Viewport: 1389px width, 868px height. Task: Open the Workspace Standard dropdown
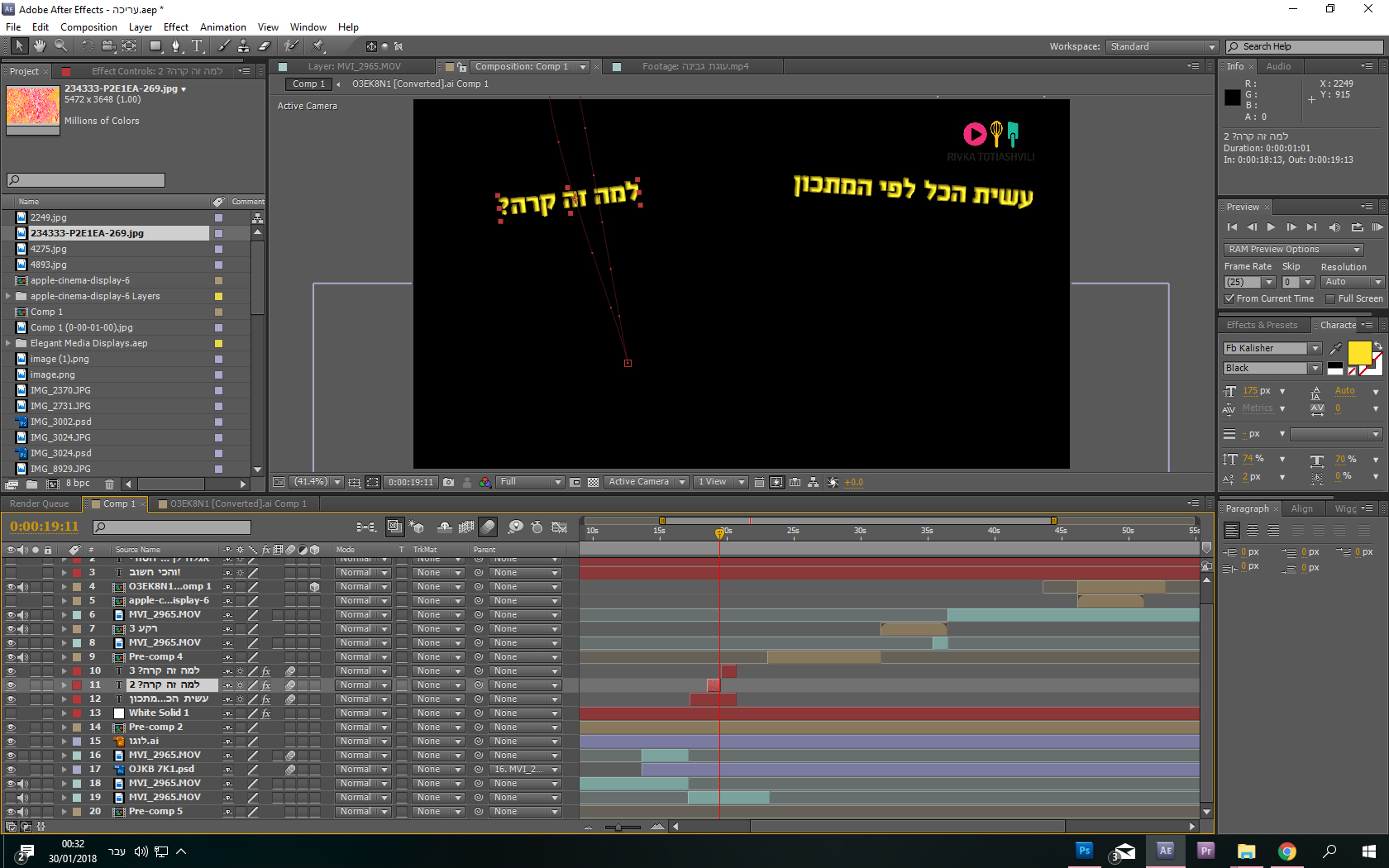pos(1162,47)
